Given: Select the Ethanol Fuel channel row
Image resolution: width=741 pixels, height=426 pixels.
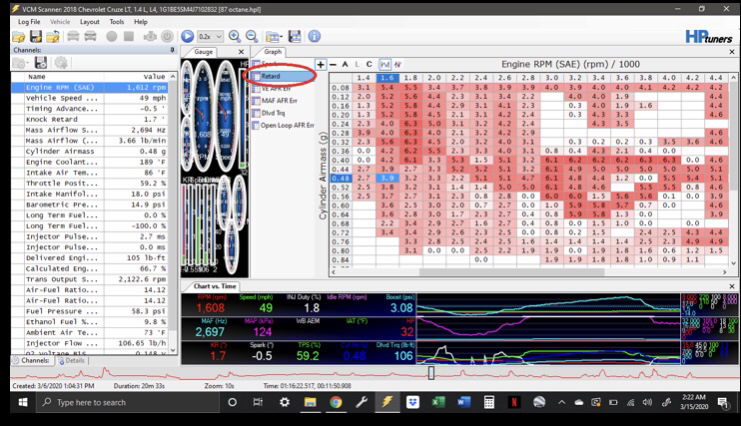Looking at the screenshot, I should coord(90,322).
